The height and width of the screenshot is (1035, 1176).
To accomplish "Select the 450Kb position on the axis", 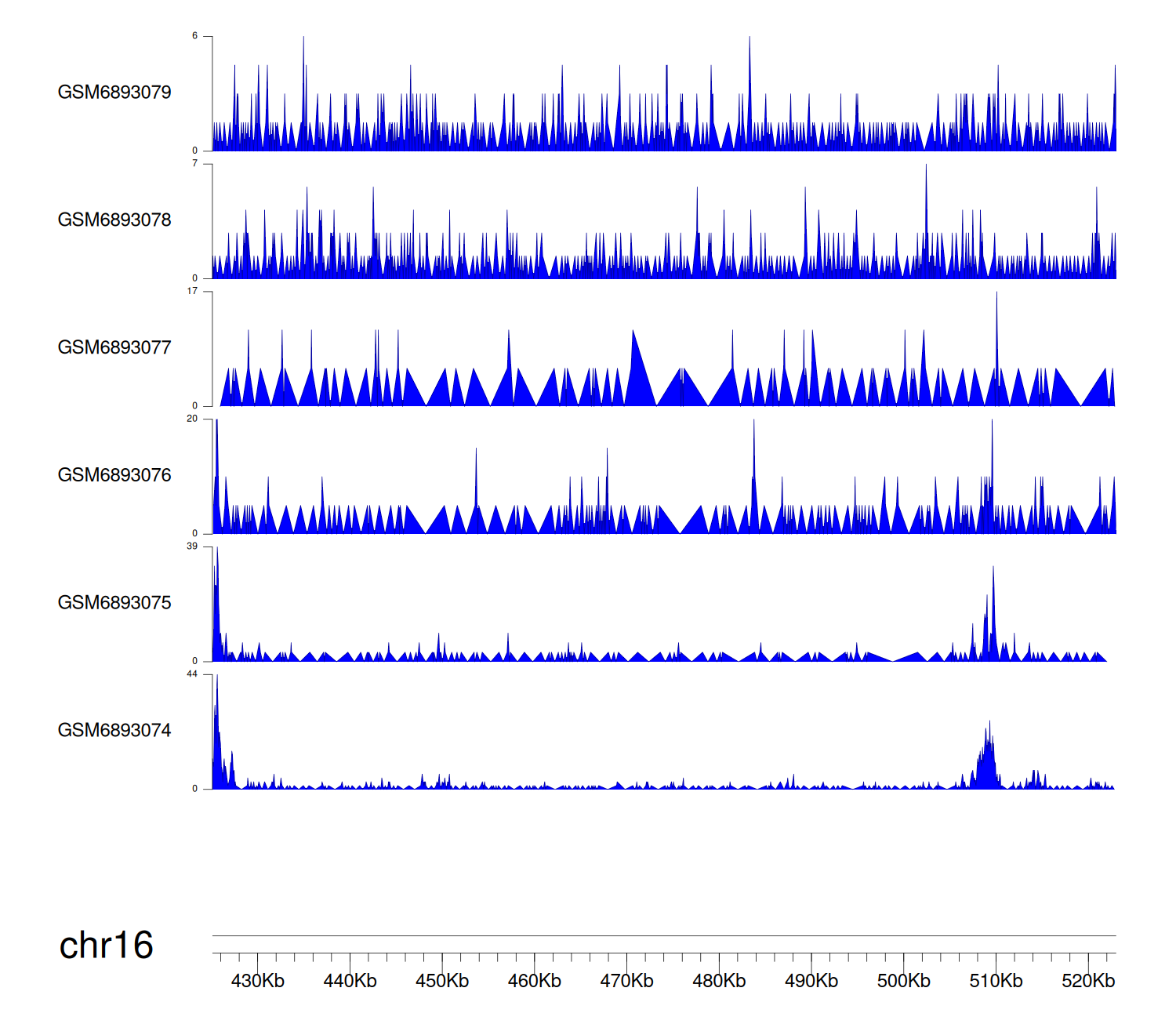I will [442, 981].
